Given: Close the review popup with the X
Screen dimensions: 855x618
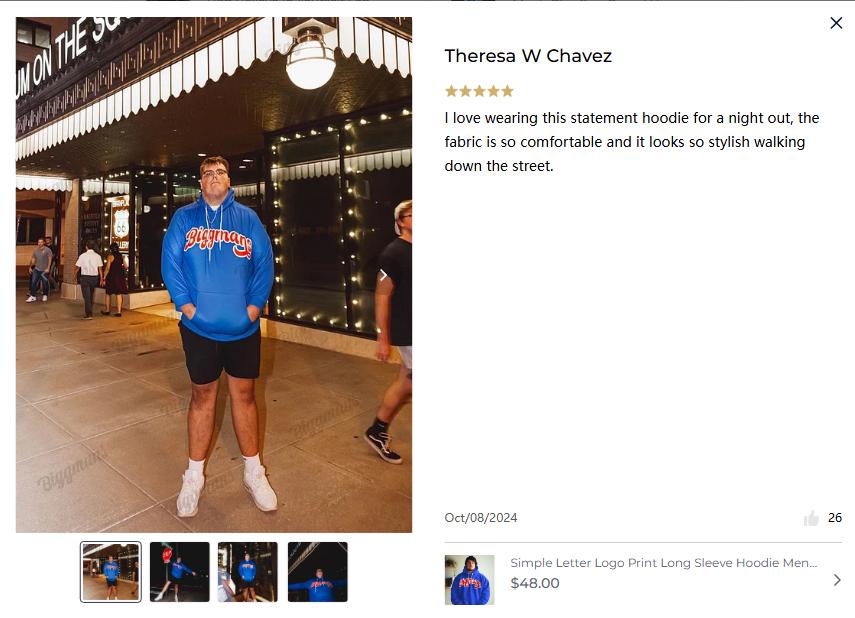Looking at the screenshot, I should pos(836,23).
